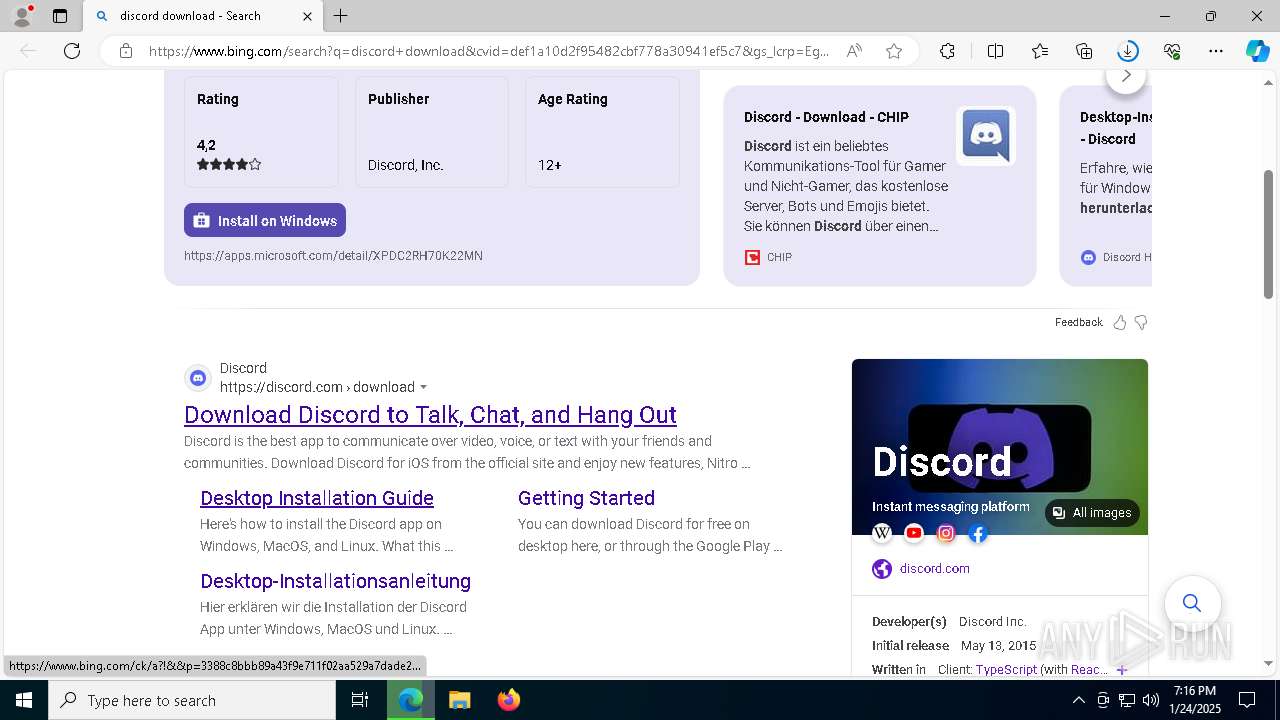Toggle split screen view icon
The height and width of the screenshot is (720, 1280).
(995, 51)
